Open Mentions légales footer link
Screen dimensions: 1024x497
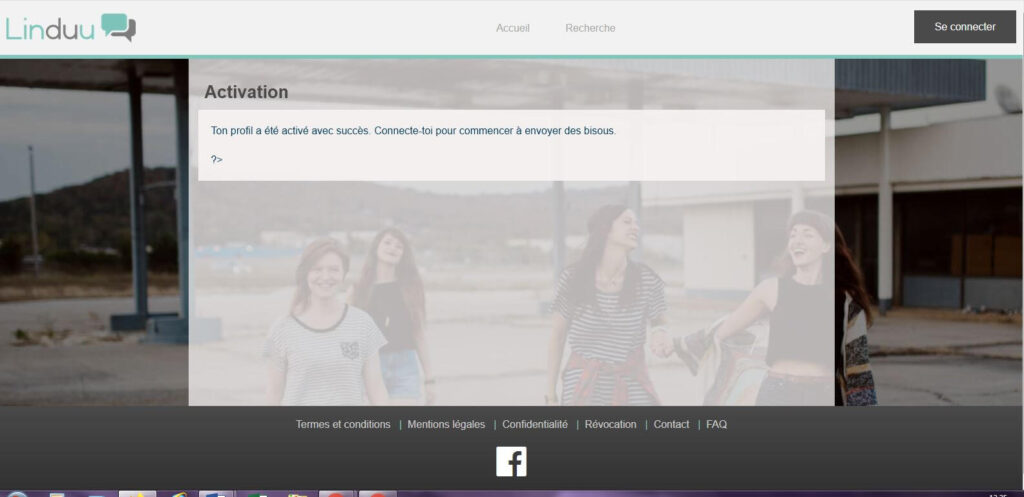pyautogui.click(x=446, y=424)
